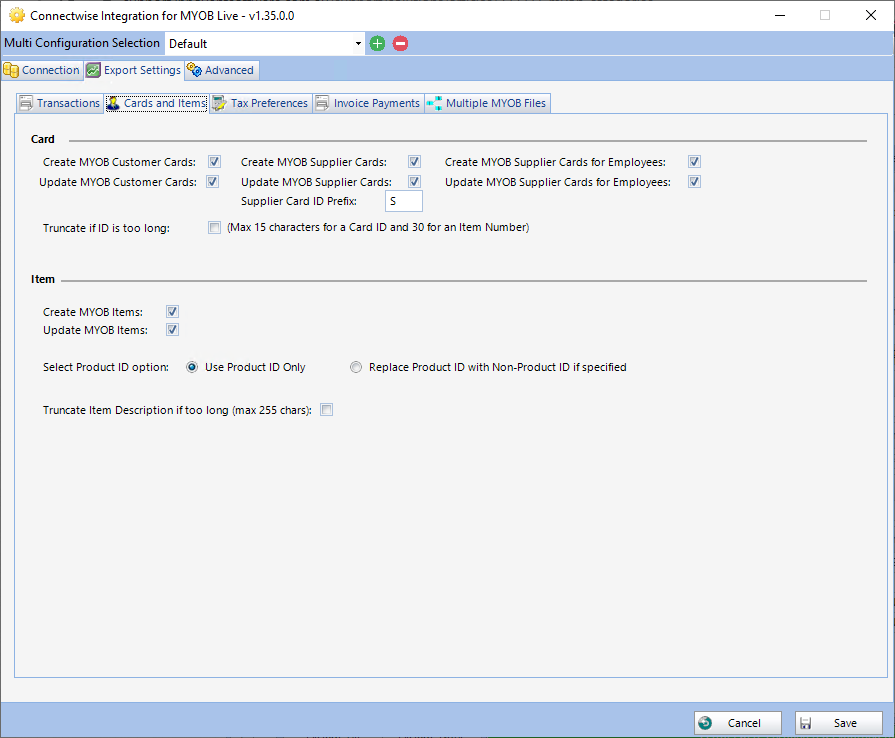The image size is (895, 738).
Task: Minimize the Connectwise Integration window
Action: point(780,15)
